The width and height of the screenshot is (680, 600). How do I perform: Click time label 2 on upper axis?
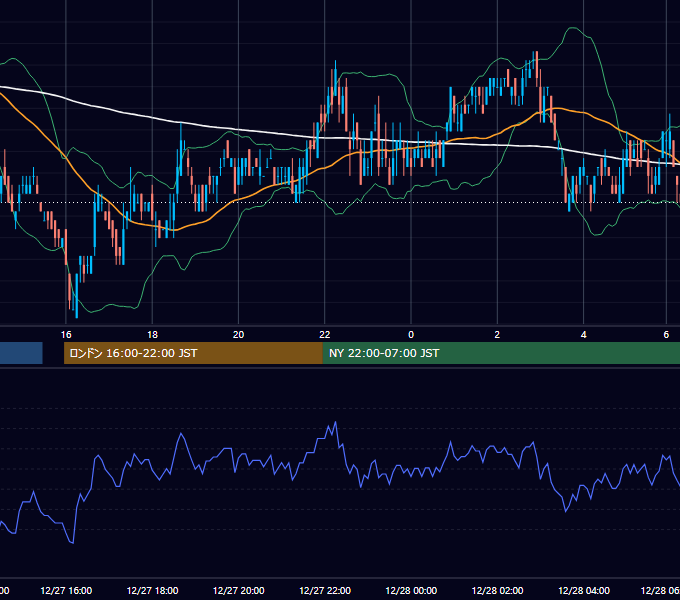(497, 335)
